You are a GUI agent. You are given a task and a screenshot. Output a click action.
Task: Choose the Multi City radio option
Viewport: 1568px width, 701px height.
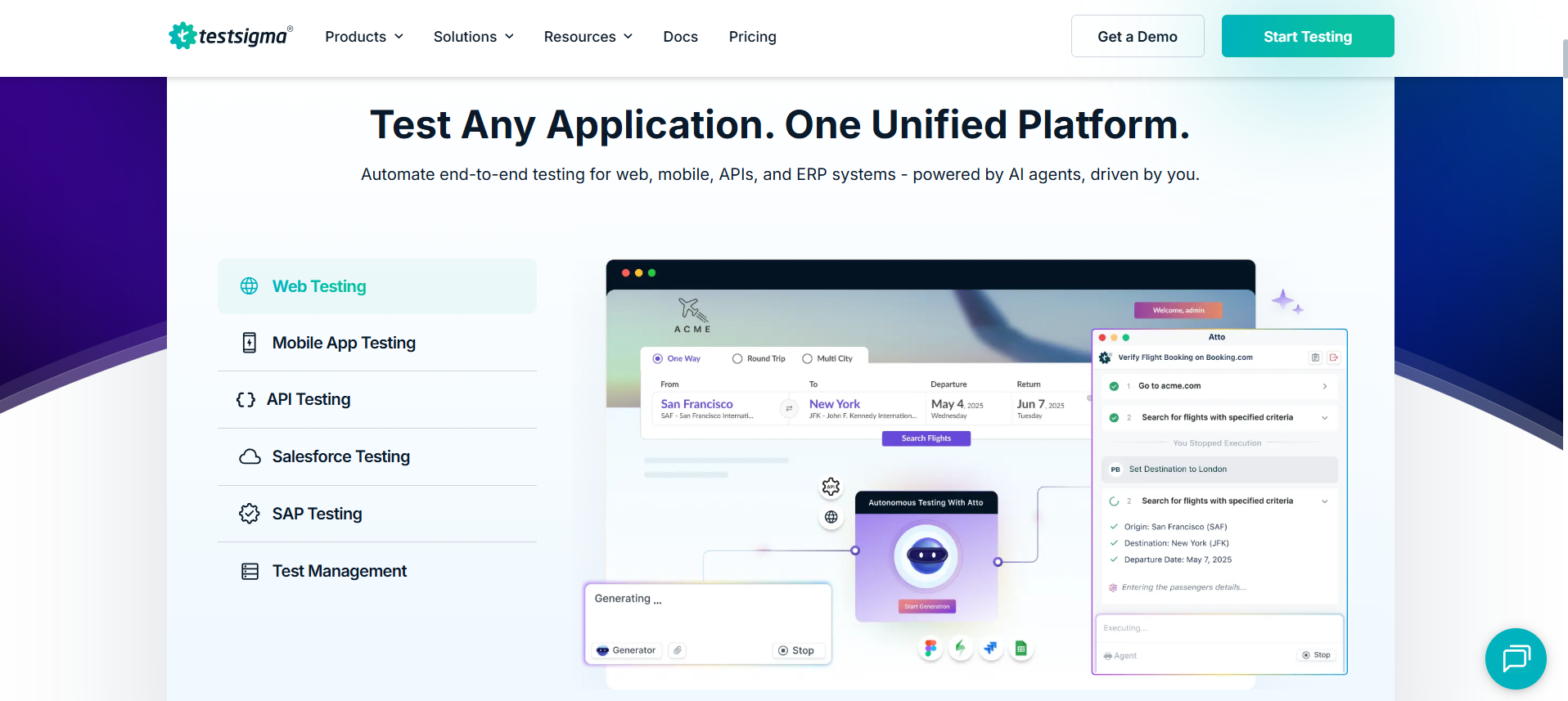(808, 358)
